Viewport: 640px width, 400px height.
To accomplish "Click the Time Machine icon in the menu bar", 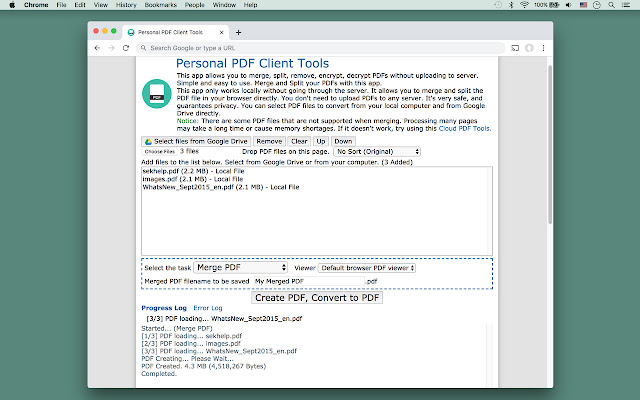I will 498,5.
